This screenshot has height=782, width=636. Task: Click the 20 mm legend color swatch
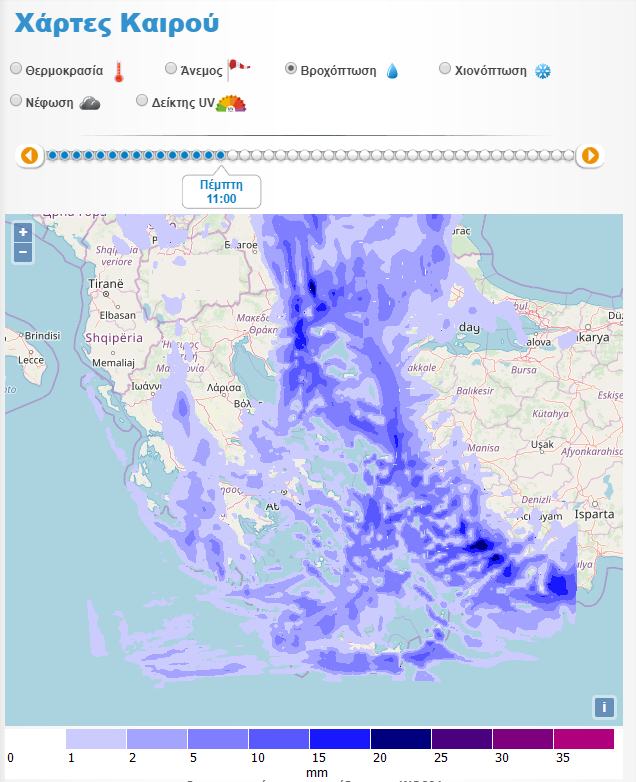click(x=401, y=739)
